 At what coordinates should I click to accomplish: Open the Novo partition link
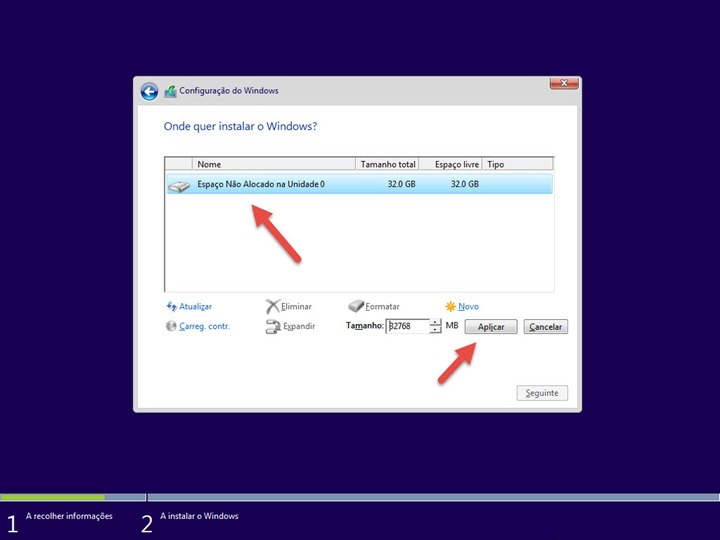pyautogui.click(x=468, y=306)
